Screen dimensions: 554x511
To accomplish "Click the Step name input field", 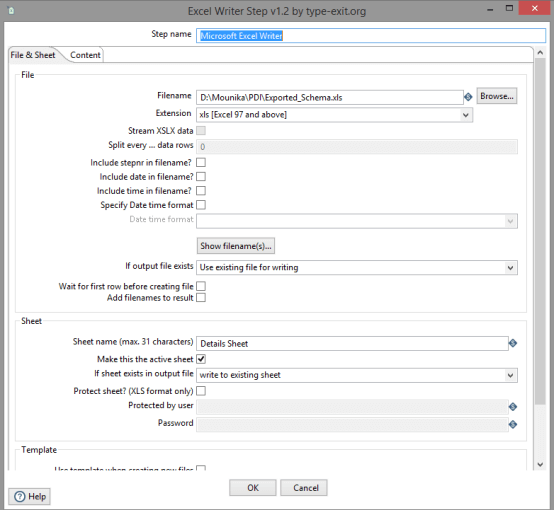I will 371,36.
